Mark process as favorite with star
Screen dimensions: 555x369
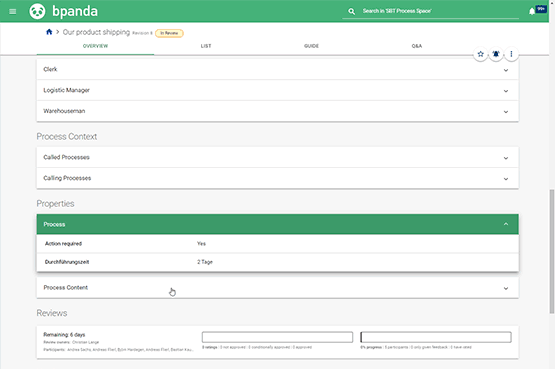point(480,54)
